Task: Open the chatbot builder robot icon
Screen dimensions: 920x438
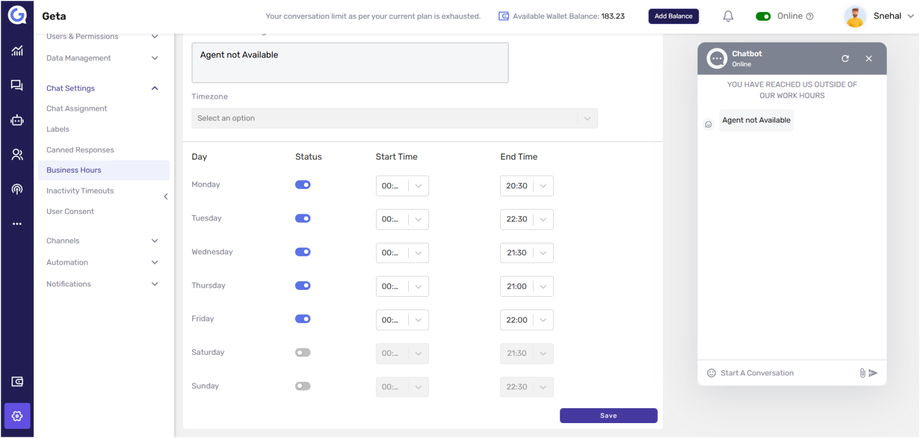Action: point(17,120)
